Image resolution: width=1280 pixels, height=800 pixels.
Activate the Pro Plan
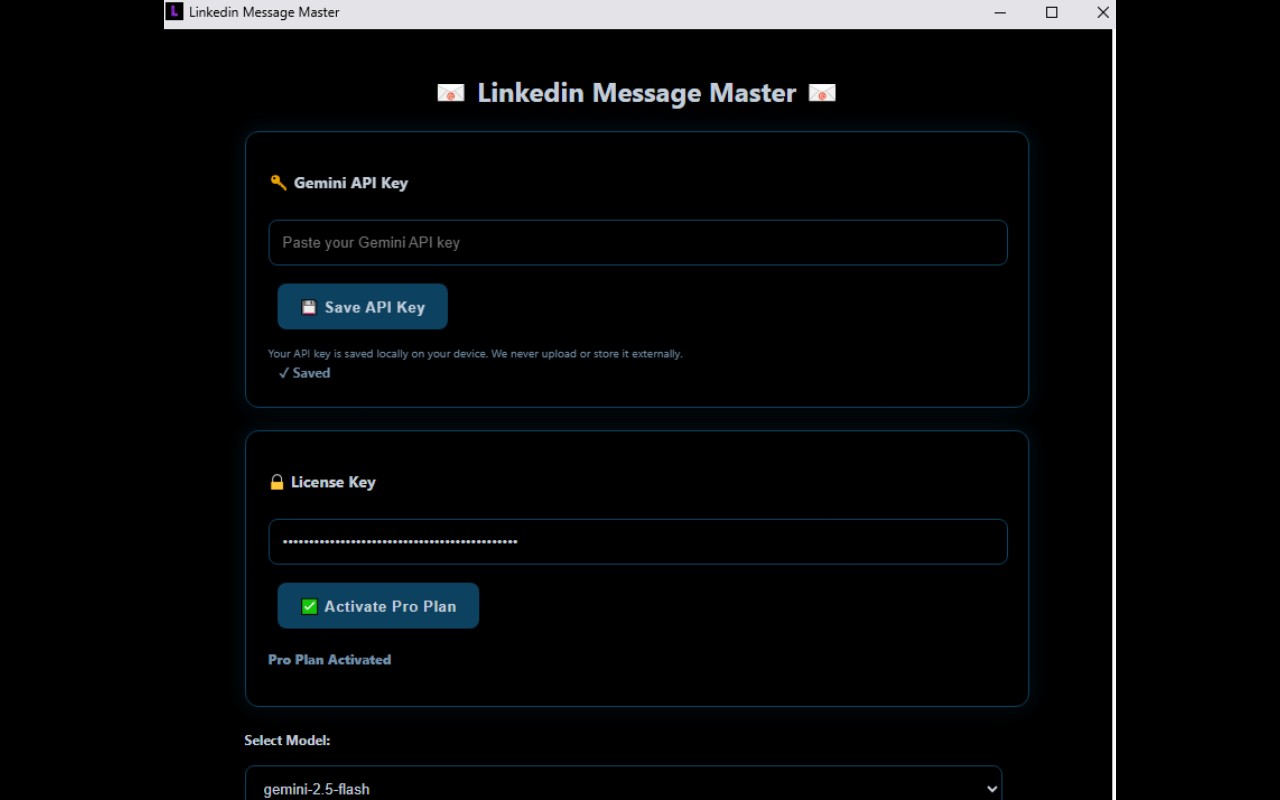point(378,606)
